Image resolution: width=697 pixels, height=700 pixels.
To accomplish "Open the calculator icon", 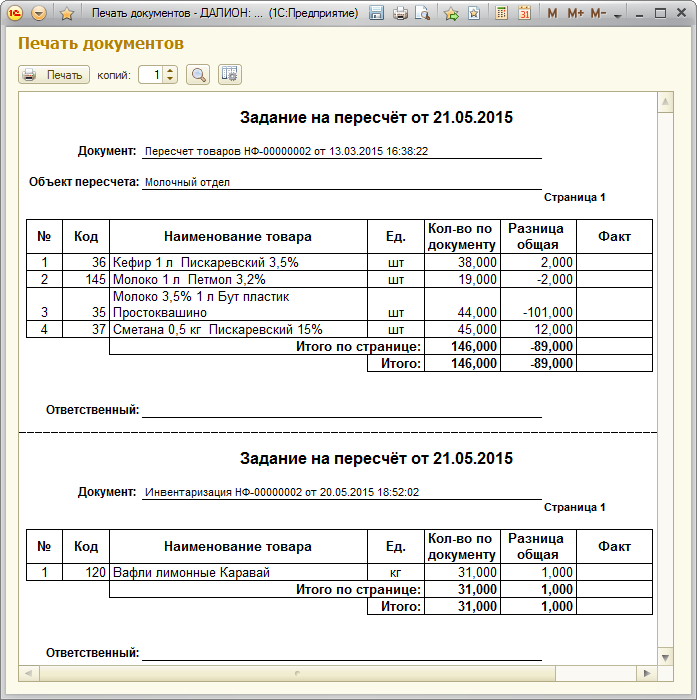I will point(501,13).
